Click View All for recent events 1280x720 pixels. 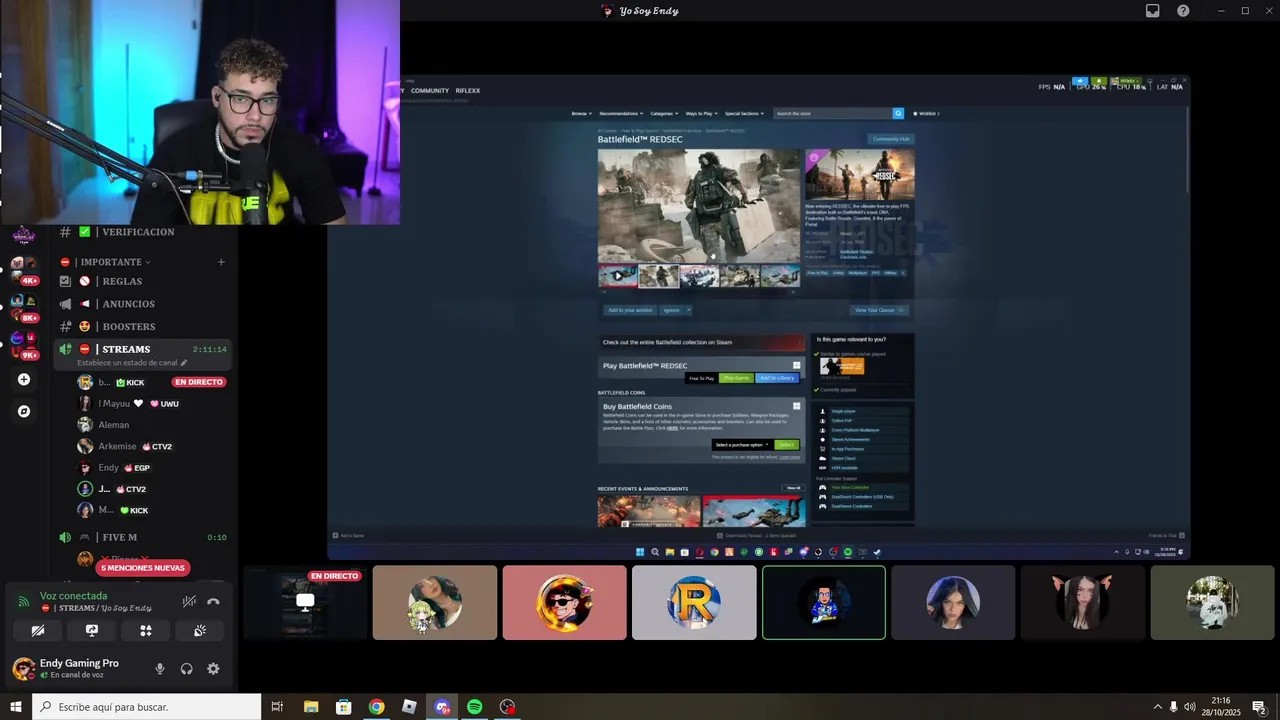[x=793, y=488]
